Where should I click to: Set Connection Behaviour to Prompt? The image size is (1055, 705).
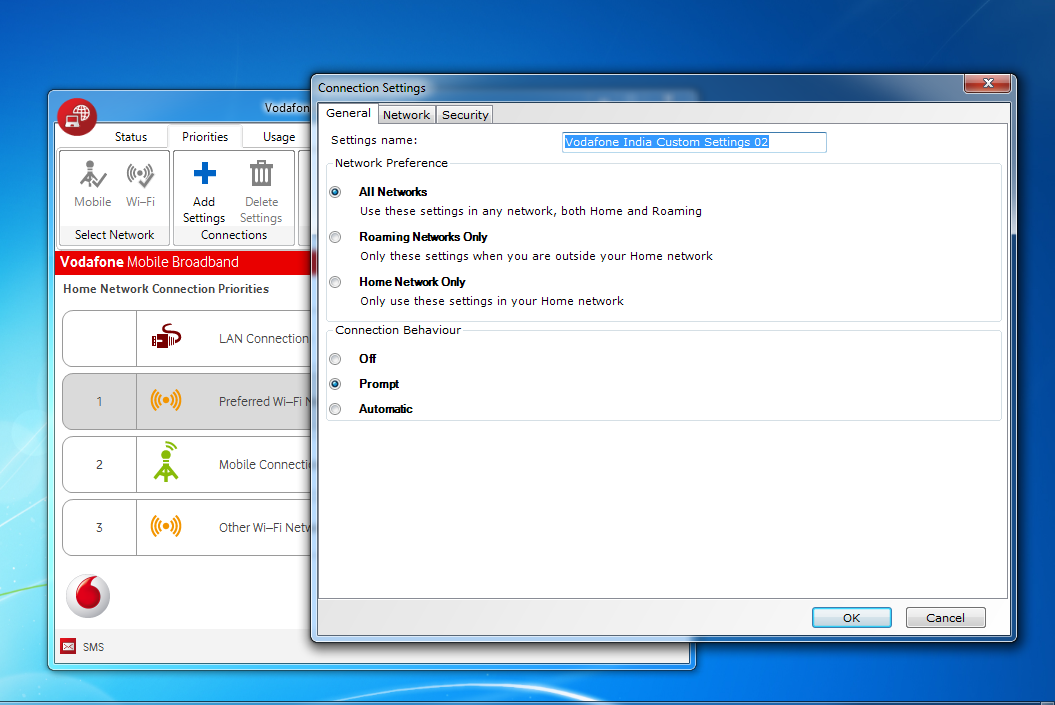coord(335,384)
